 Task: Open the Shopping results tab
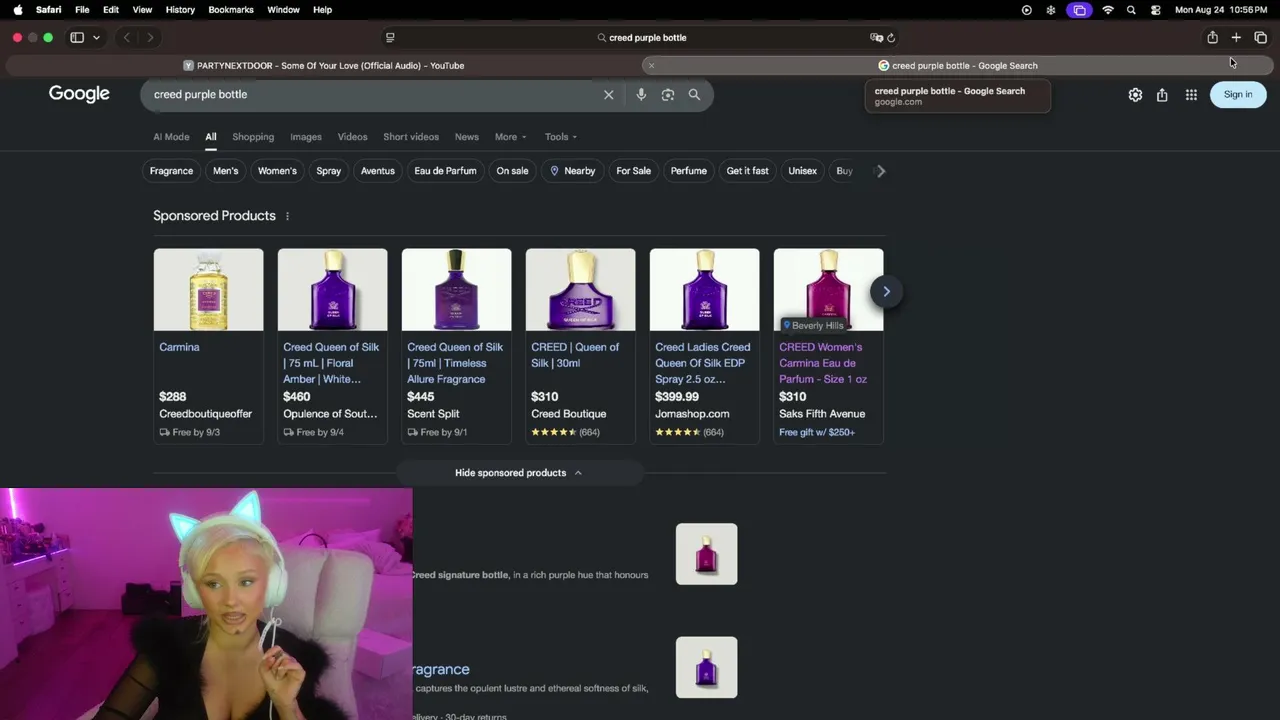253,137
